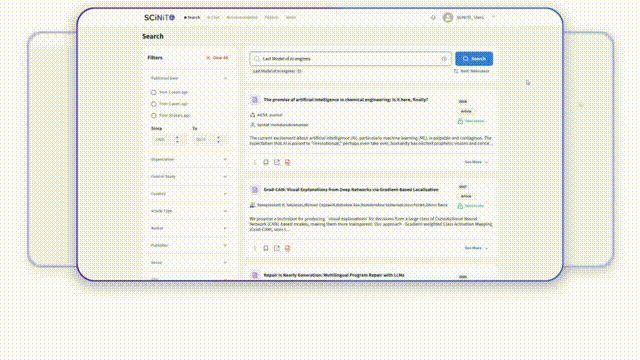Open the user profile avatar
This screenshot has width=640, height=360.
tap(448, 18)
